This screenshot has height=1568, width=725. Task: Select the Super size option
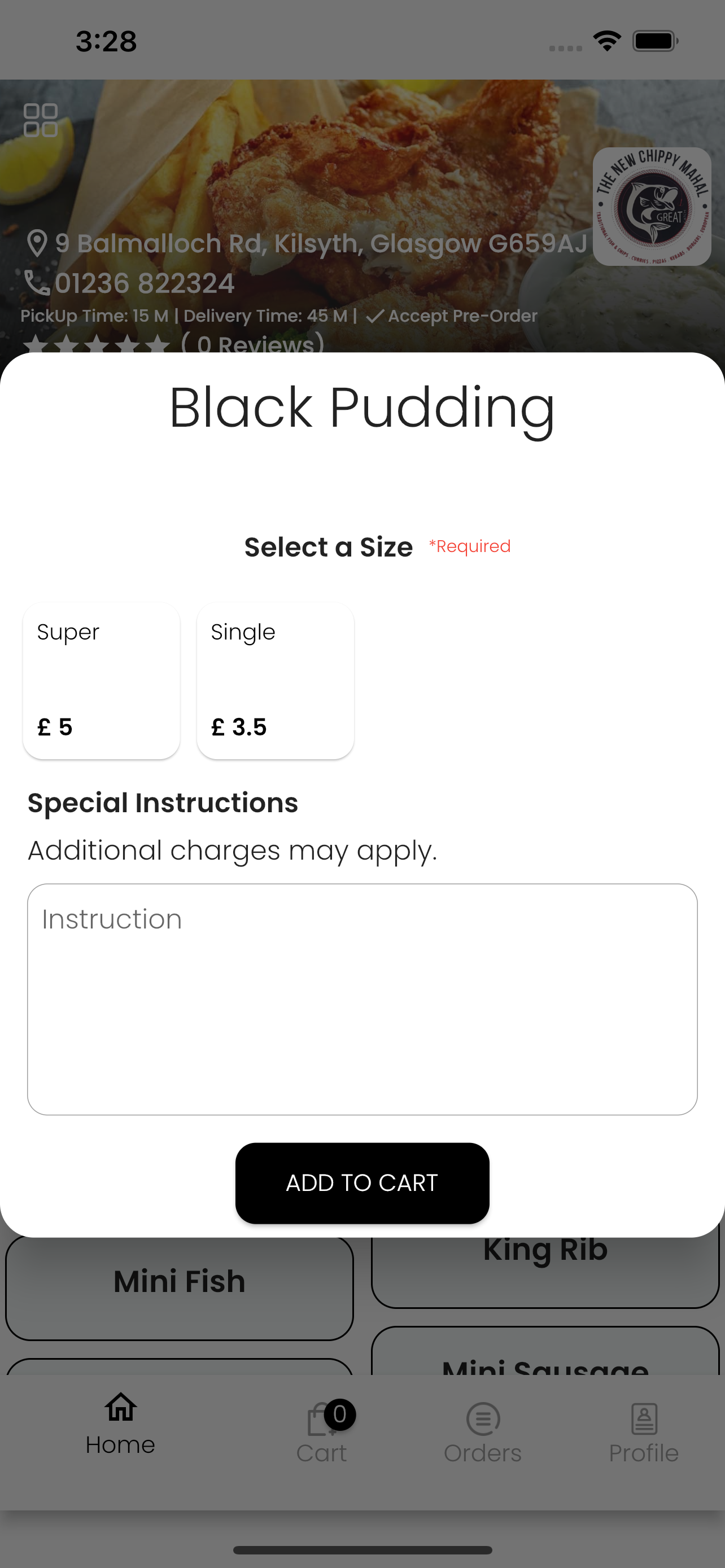101,681
